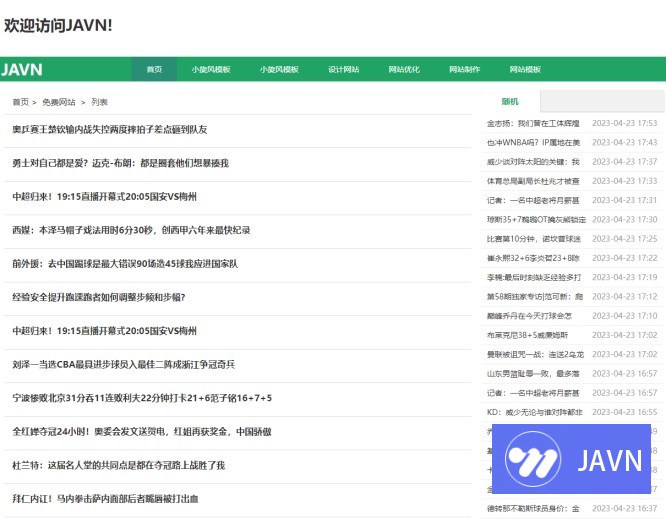Click sidebar link 记者:一名中超老将 dated 16:57
The image size is (666, 519).
[533, 393]
